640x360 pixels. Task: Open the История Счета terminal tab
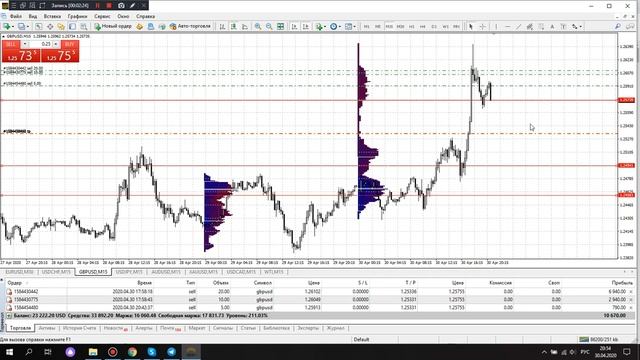click(x=79, y=328)
